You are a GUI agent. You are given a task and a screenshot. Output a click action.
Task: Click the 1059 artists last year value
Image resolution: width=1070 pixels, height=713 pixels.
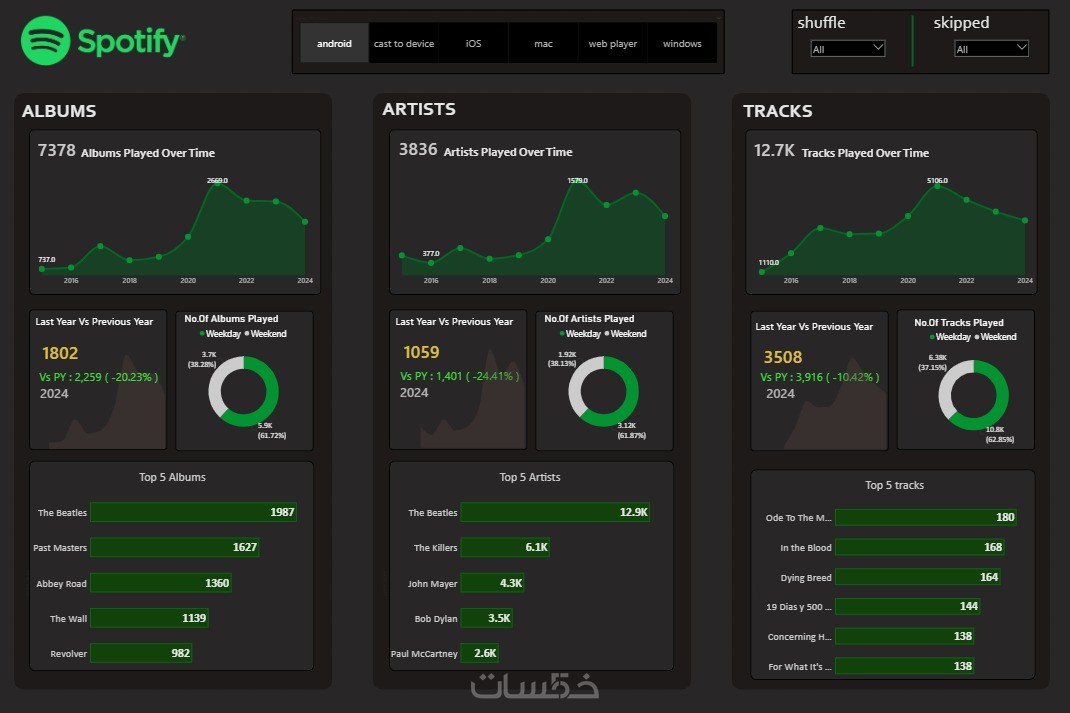coord(421,352)
